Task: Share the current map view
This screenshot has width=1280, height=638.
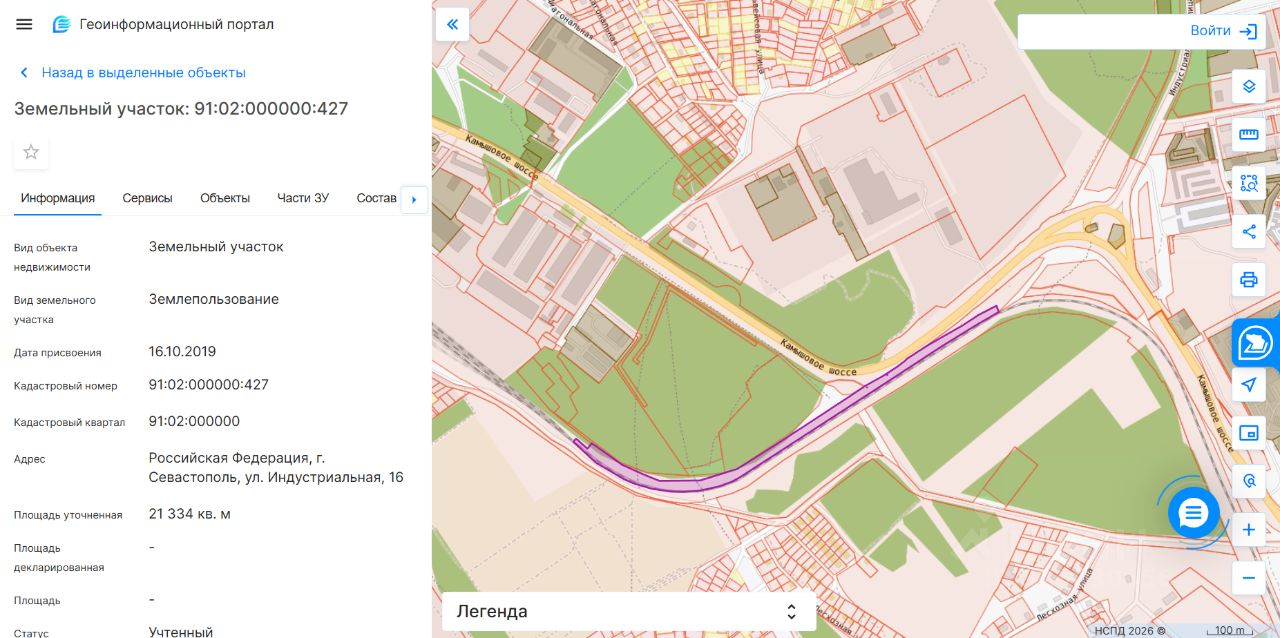Action: (x=1248, y=232)
